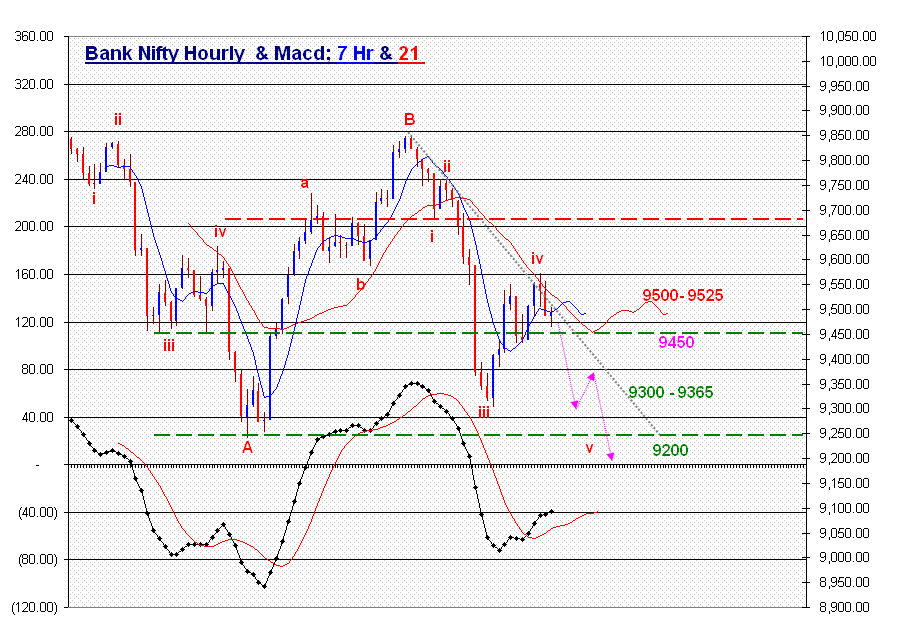
Task: Click the right axis price '9,000.00'
Action: tap(844, 558)
